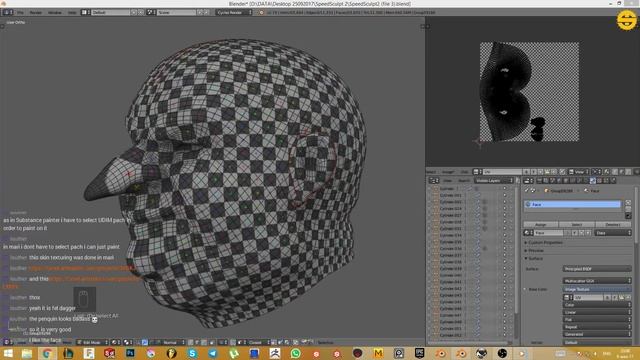Click the Face material name field
This screenshot has width=640, height=360.
[x=549, y=233]
